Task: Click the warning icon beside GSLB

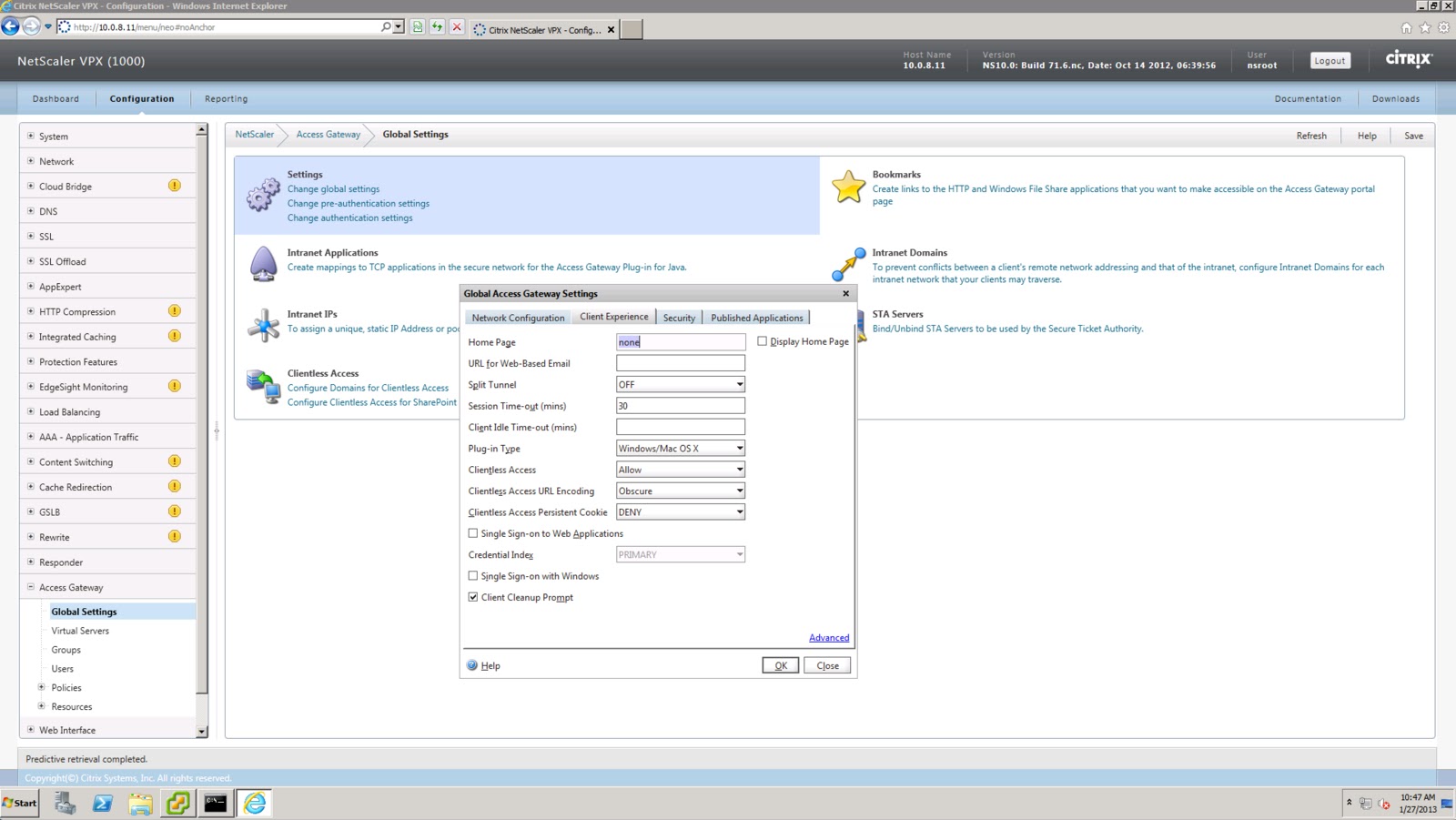Action: point(175,511)
